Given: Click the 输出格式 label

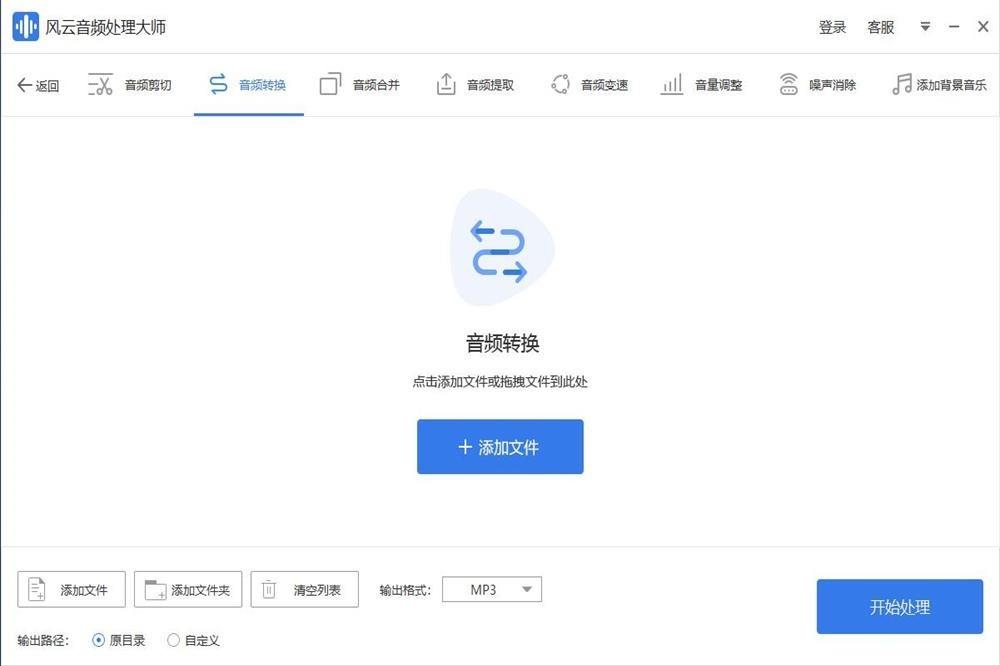Looking at the screenshot, I should pyautogui.click(x=405, y=590).
